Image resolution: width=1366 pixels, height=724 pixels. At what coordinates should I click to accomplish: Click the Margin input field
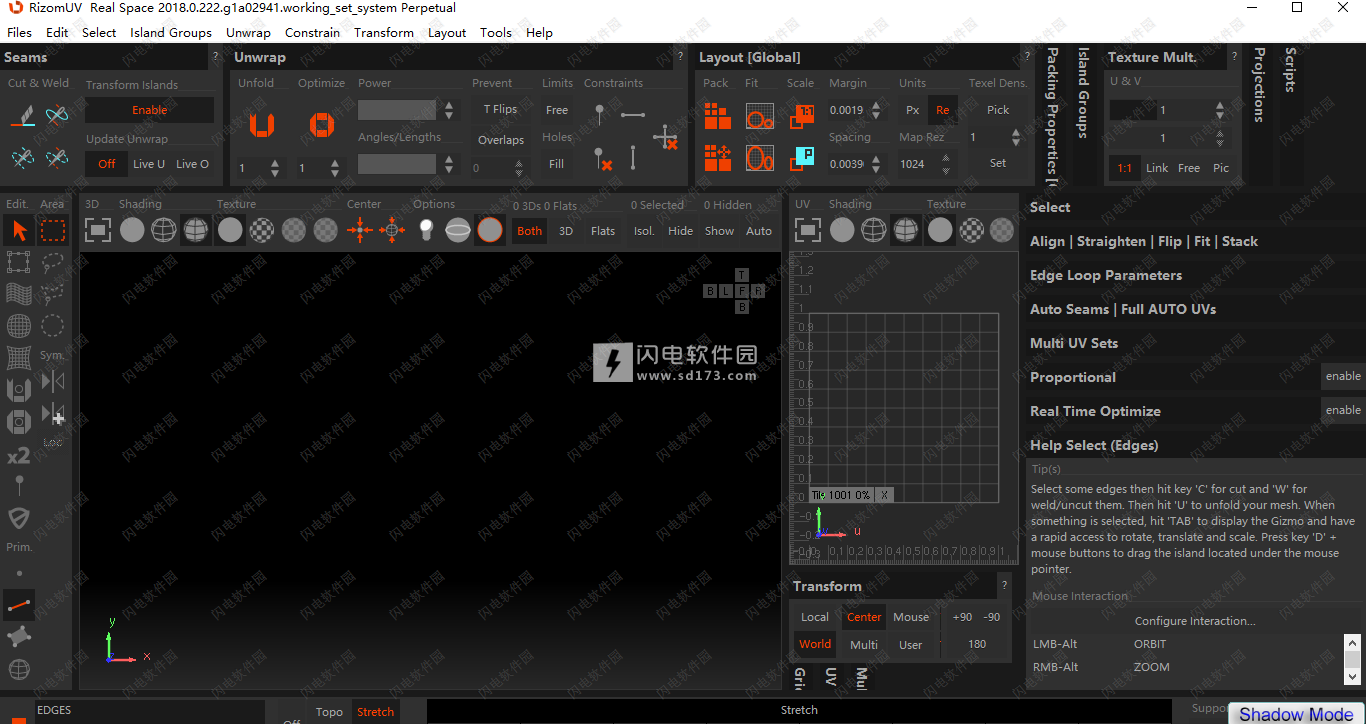(x=848, y=110)
